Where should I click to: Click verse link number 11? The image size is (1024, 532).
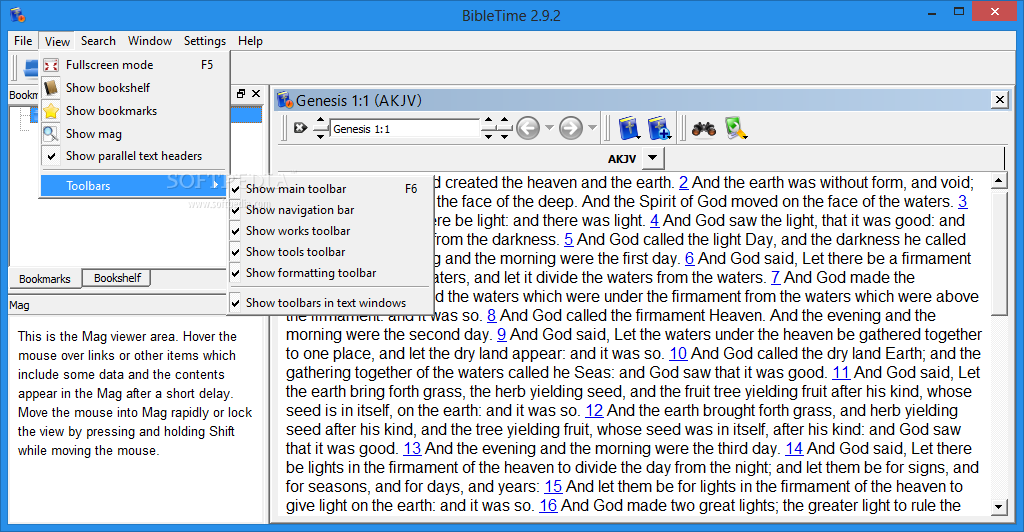(x=840, y=373)
